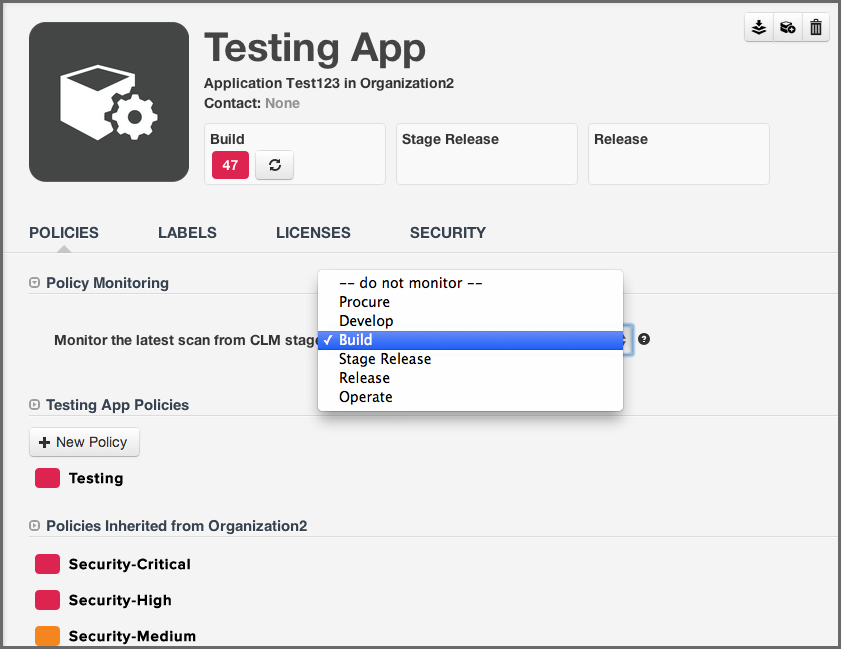841x649 pixels.
Task: Click the orange Security-Medium color swatch
Action: point(47,636)
